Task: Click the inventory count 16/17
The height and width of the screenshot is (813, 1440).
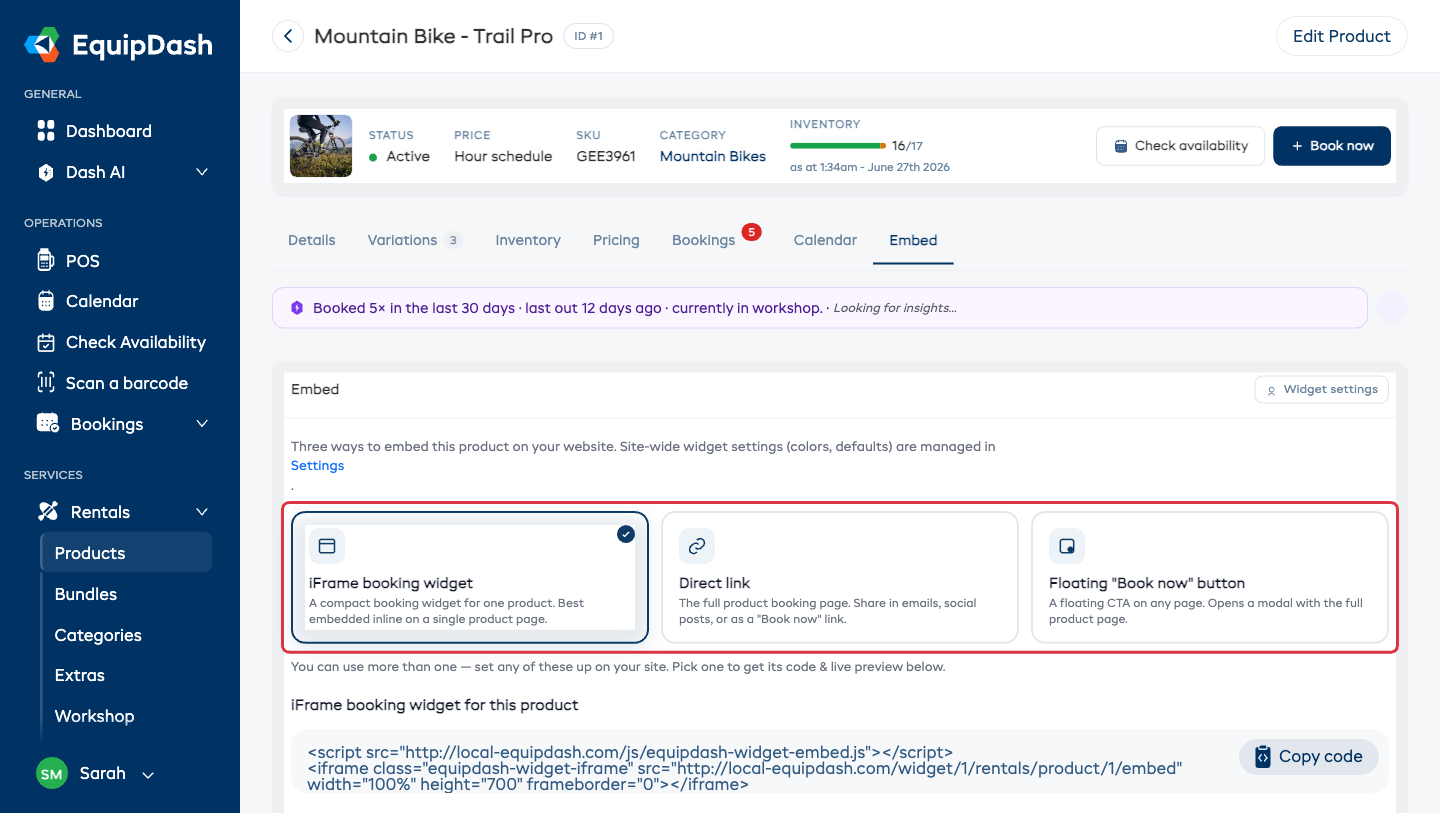Action: (907, 146)
